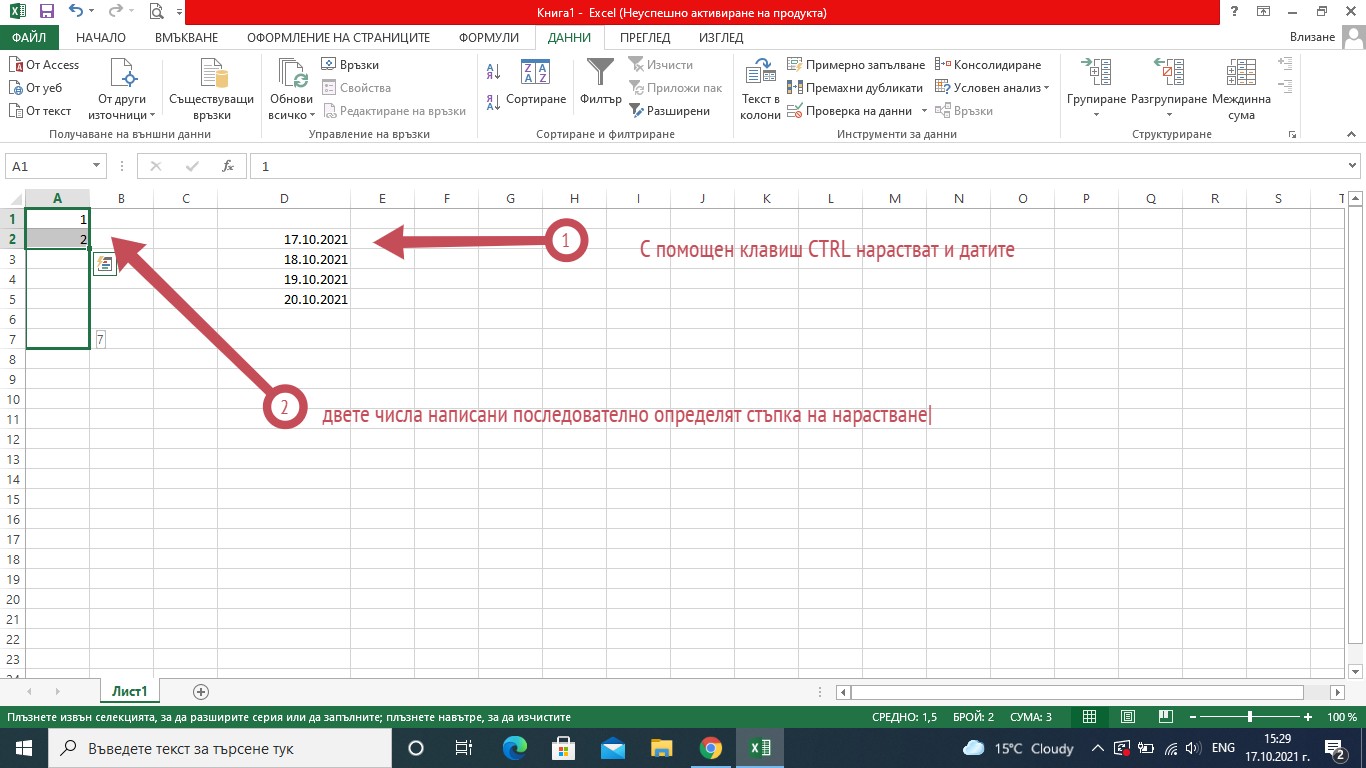Open Google Chrome from taskbar
The image size is (1366, 768).
click(711, 747)
